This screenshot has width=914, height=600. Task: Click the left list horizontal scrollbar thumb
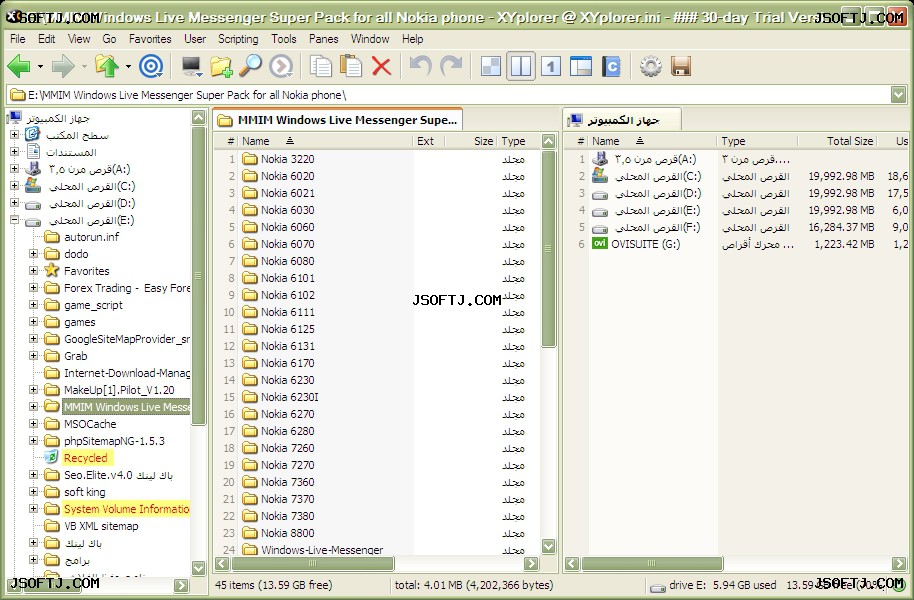(x=313, y=563)
